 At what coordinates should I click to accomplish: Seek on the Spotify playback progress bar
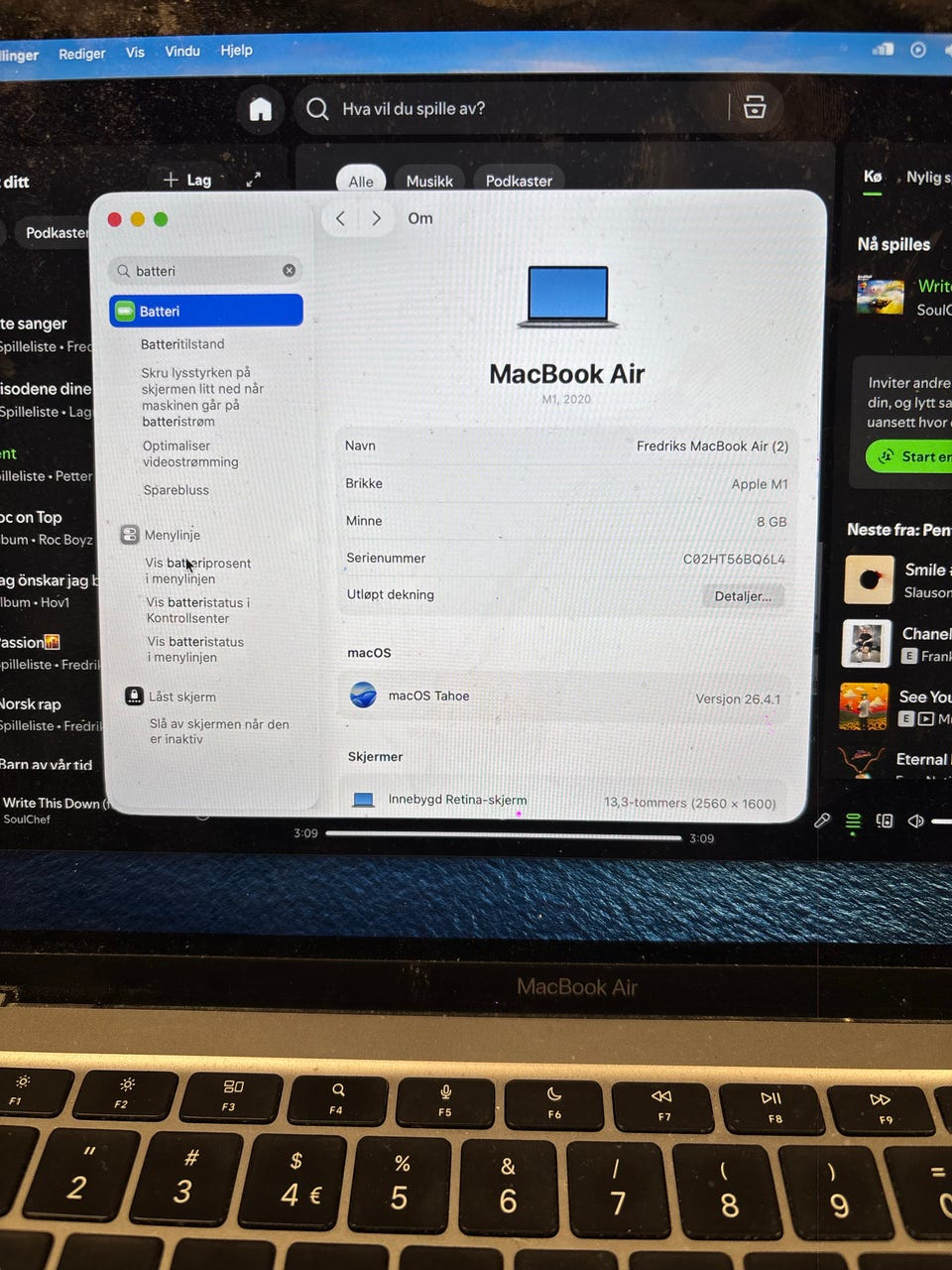[x=504, y=835]
